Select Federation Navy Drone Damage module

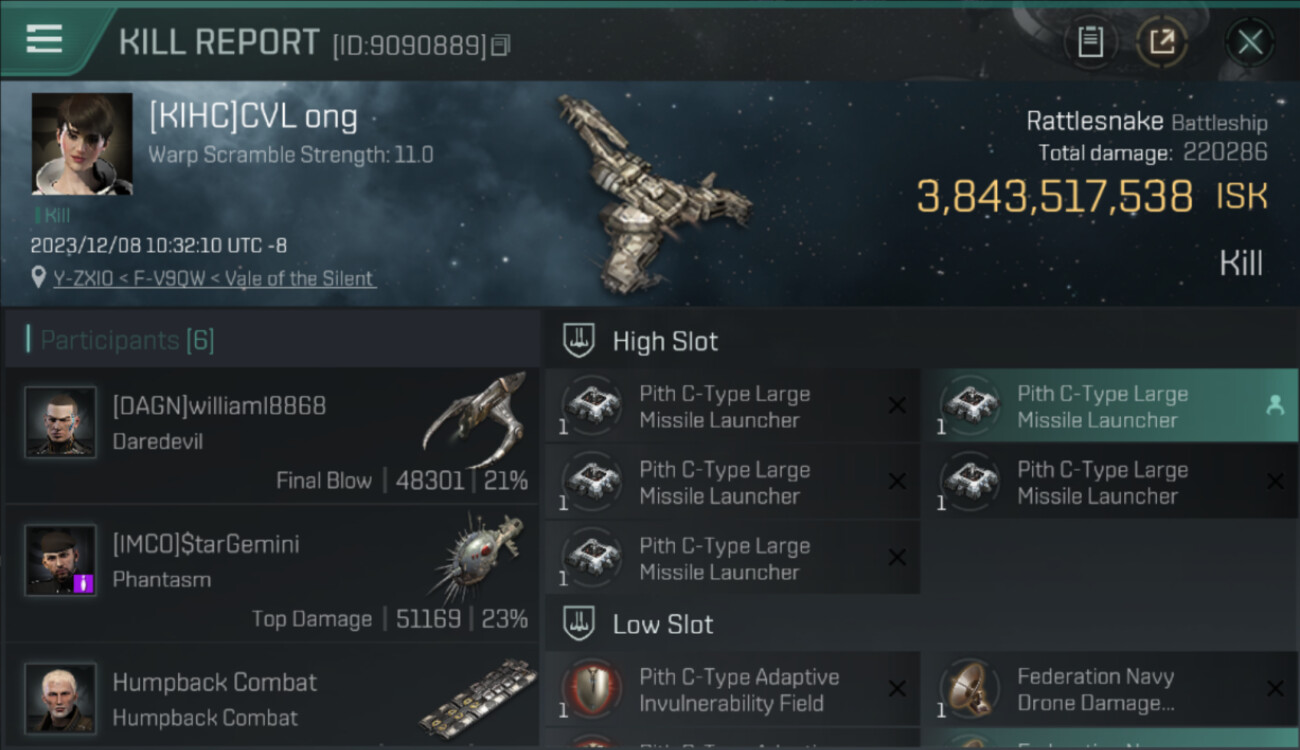pos(1110,689)
